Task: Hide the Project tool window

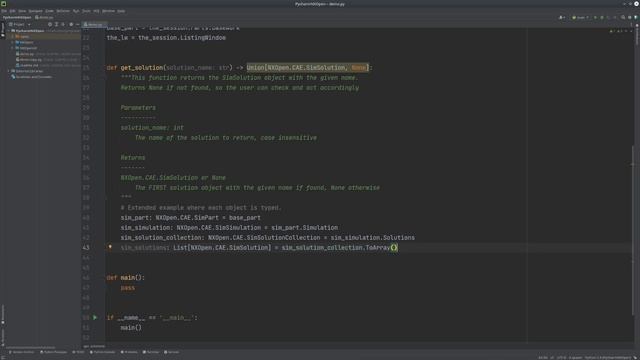Action: (78, 24)
